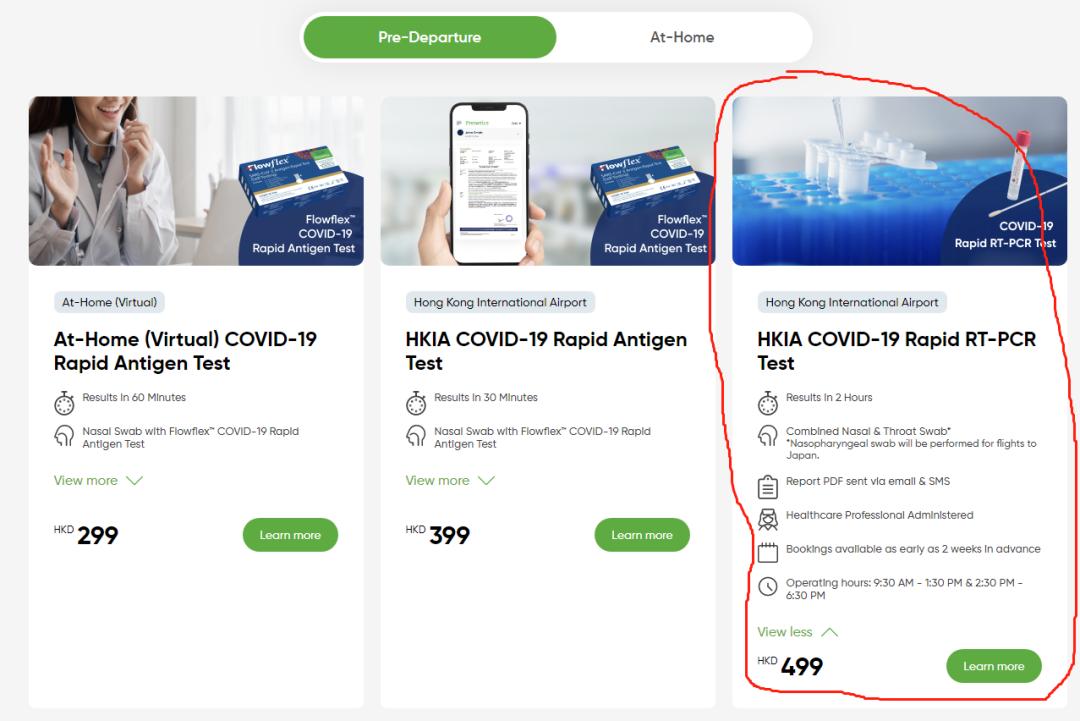Open the Rapid RT-PCR Test lab image
This screenshot has height=721, width=1080.
coord(900,181)
